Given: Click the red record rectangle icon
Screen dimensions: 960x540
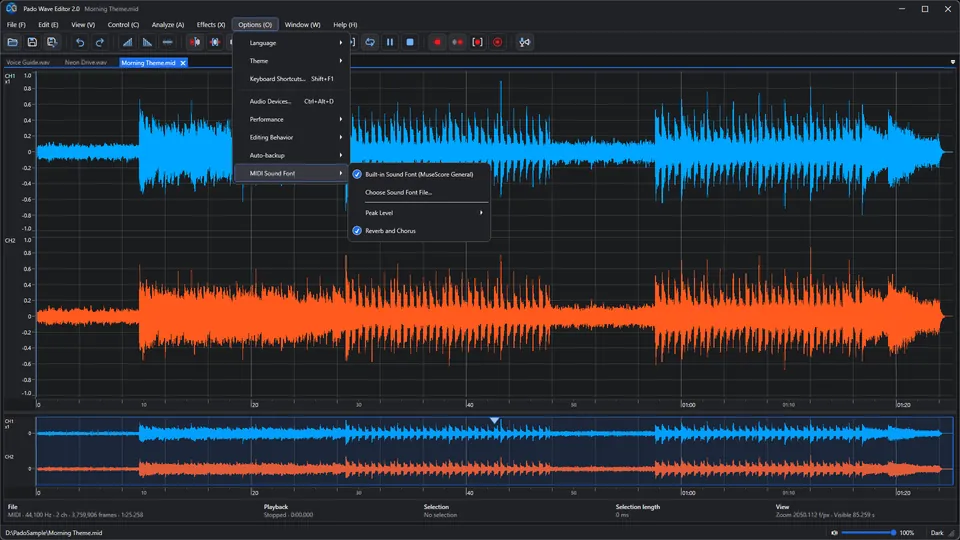Looking at the screenshot, I should tap(437, 42).
